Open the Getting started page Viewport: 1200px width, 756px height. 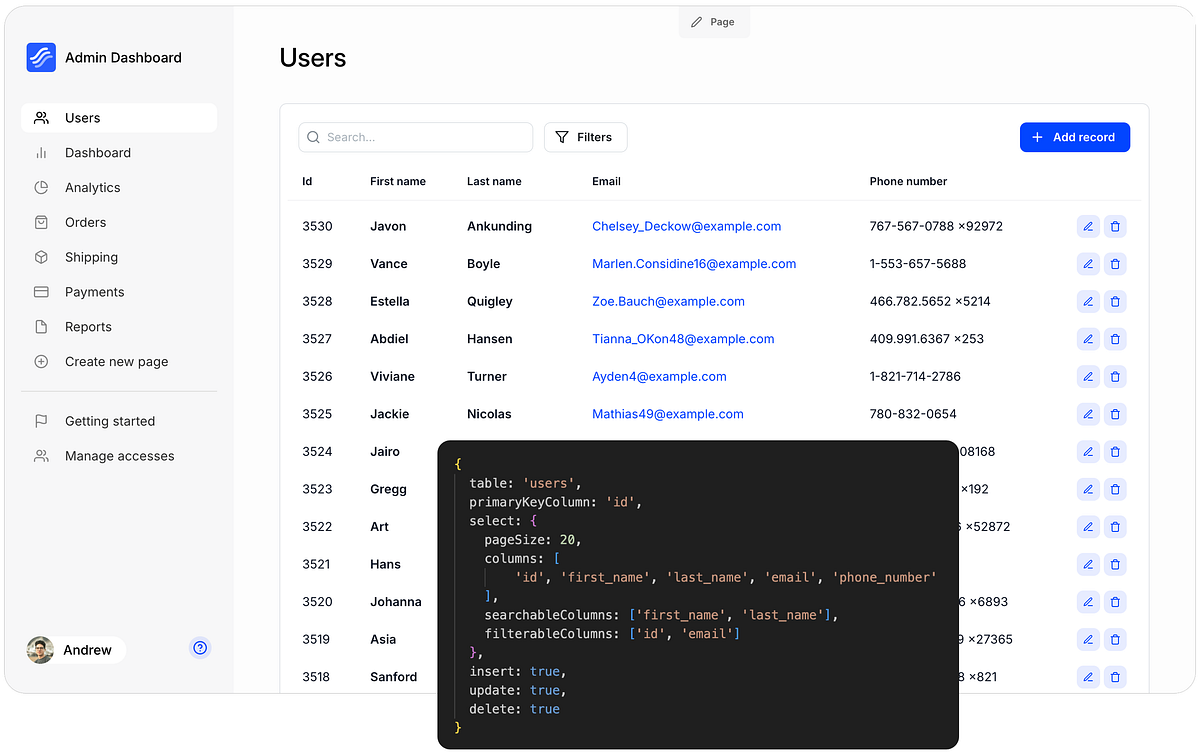(x=110, y=421)
